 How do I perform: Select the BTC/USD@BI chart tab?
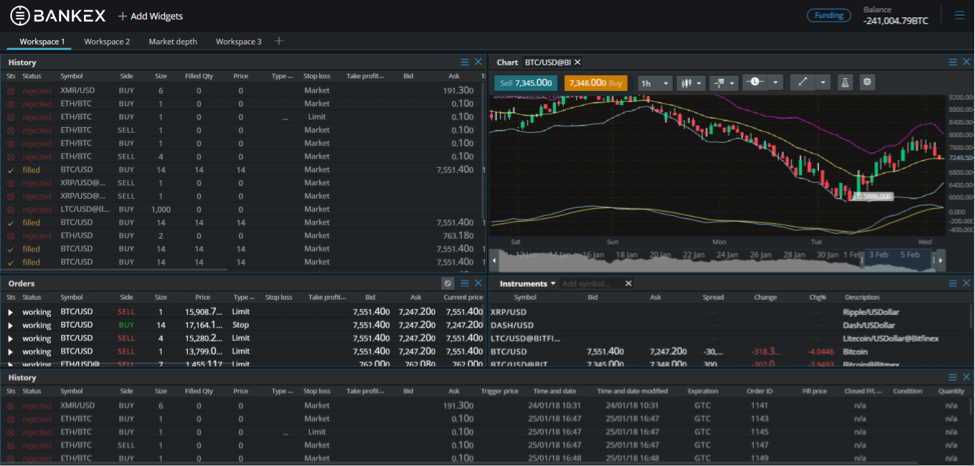click(547, 62)
